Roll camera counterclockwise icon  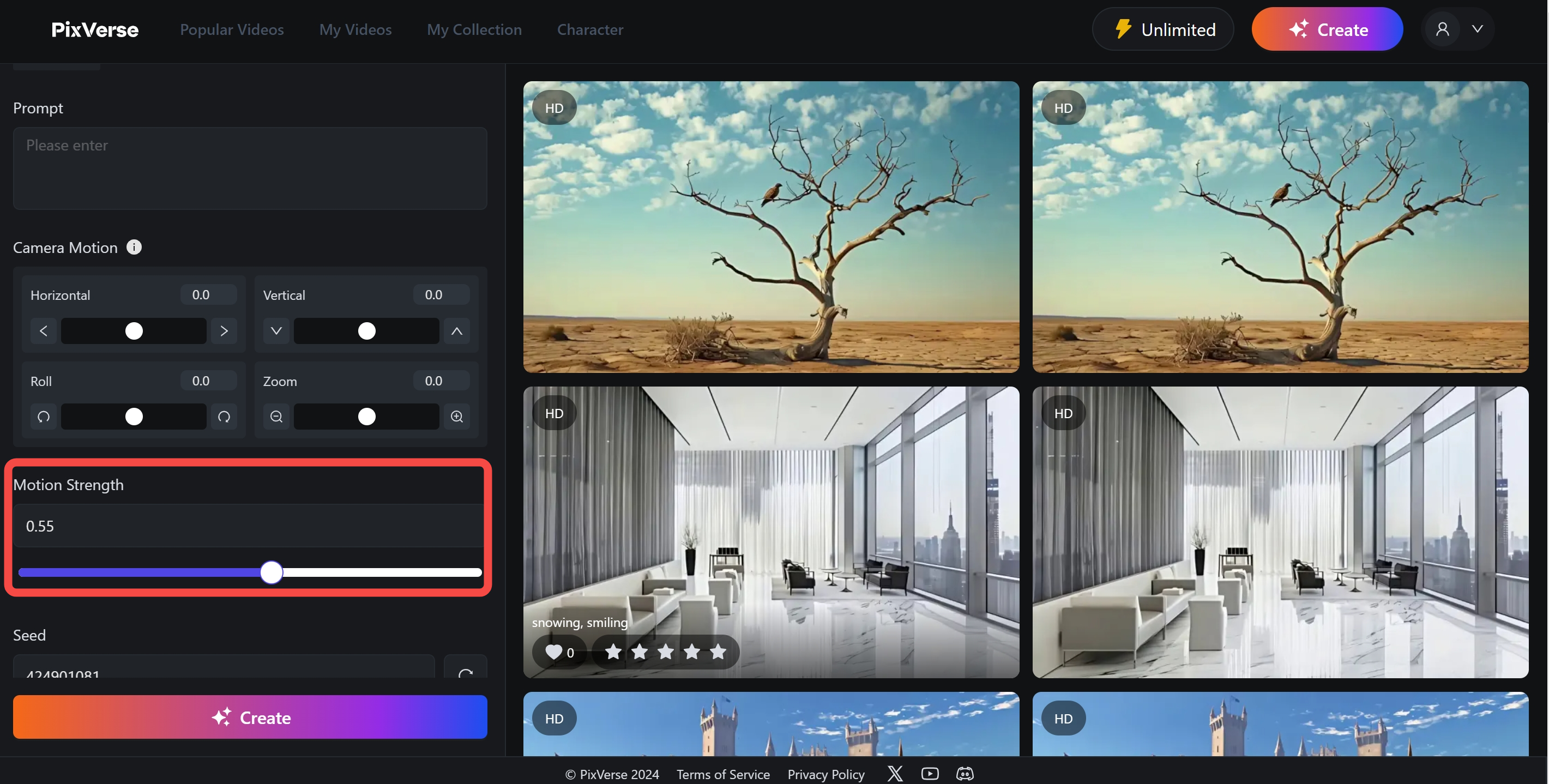(43, 417)
